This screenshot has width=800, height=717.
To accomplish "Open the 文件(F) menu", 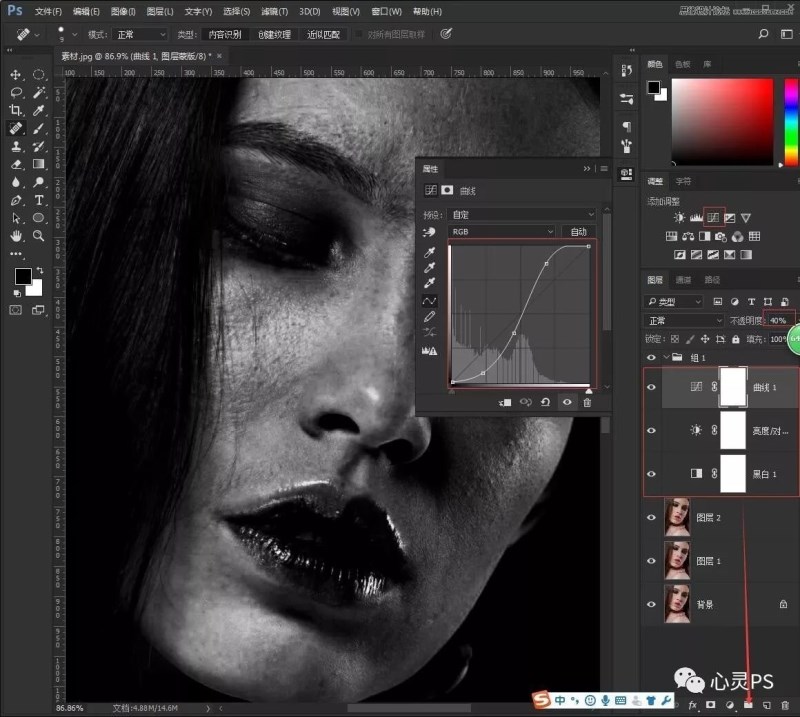I will (48, 11).
